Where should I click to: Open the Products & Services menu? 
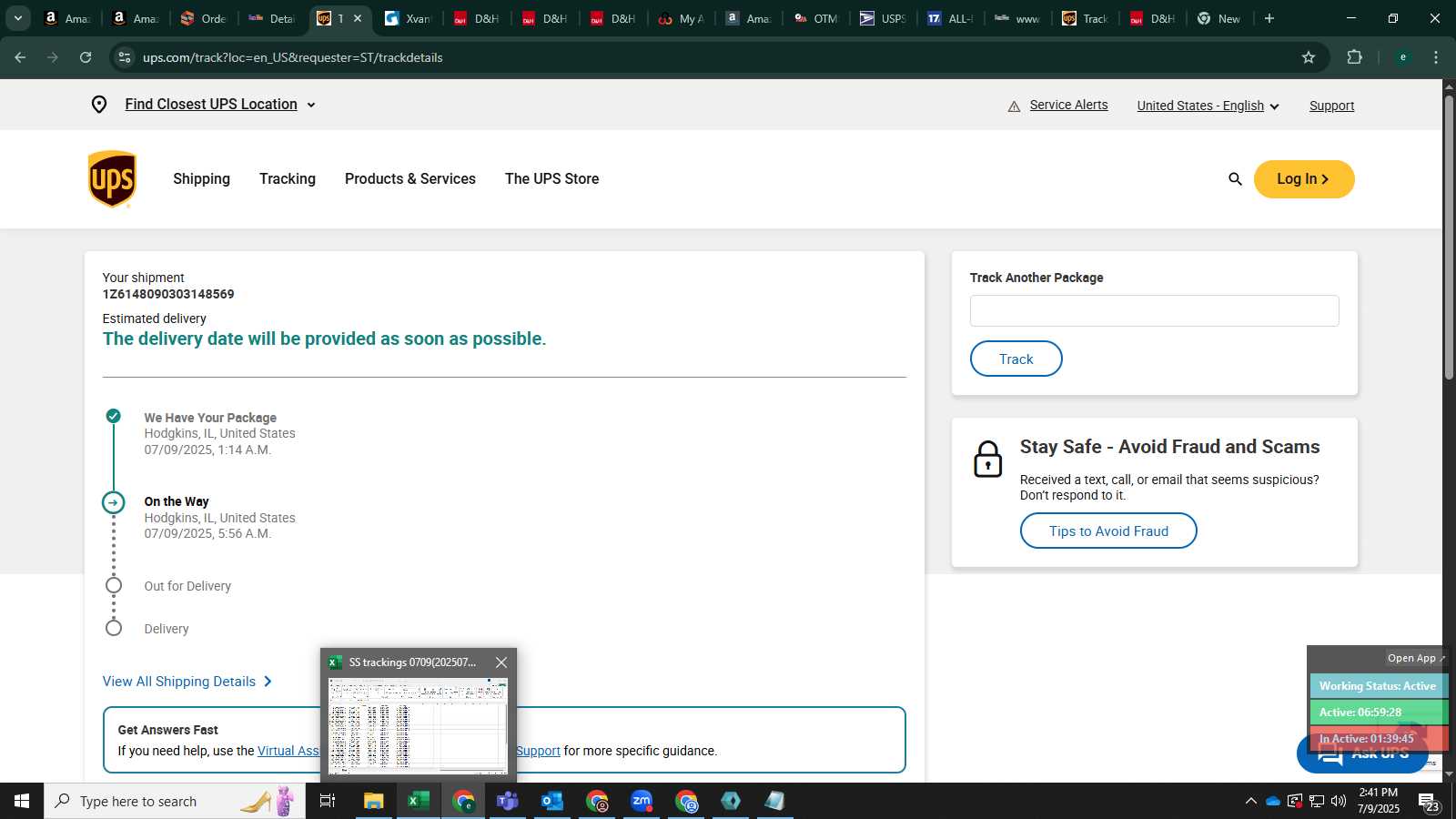(x=410, y=179)
